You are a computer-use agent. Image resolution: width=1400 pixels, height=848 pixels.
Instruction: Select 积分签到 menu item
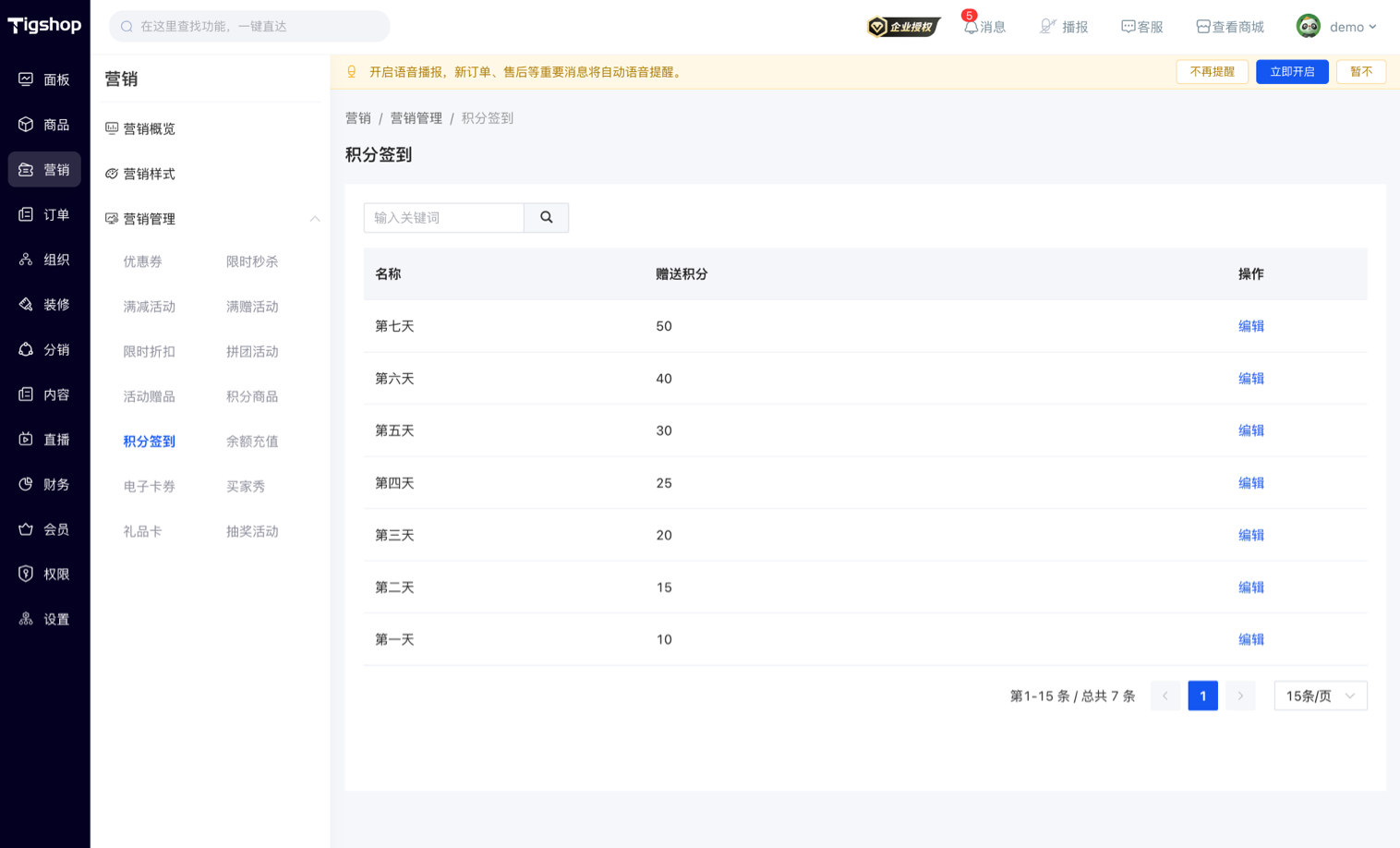(x=150, y=442)
